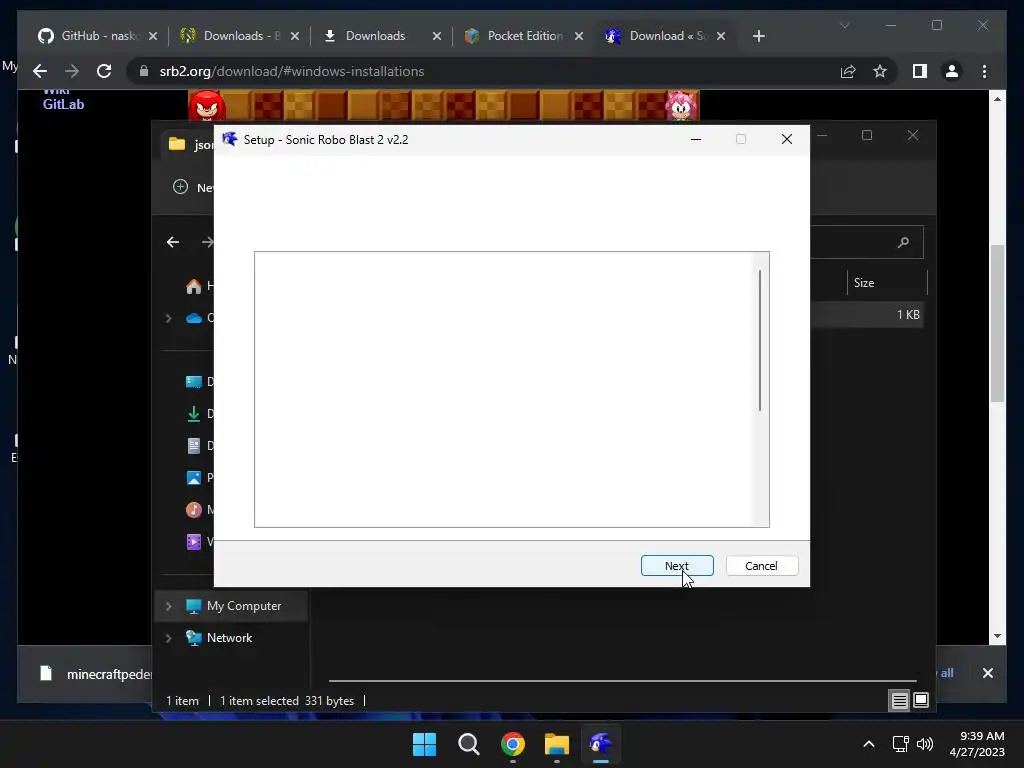The image size is (1024, 768).
Task: Open the Chrome profile menu
Action: (952, 71)
